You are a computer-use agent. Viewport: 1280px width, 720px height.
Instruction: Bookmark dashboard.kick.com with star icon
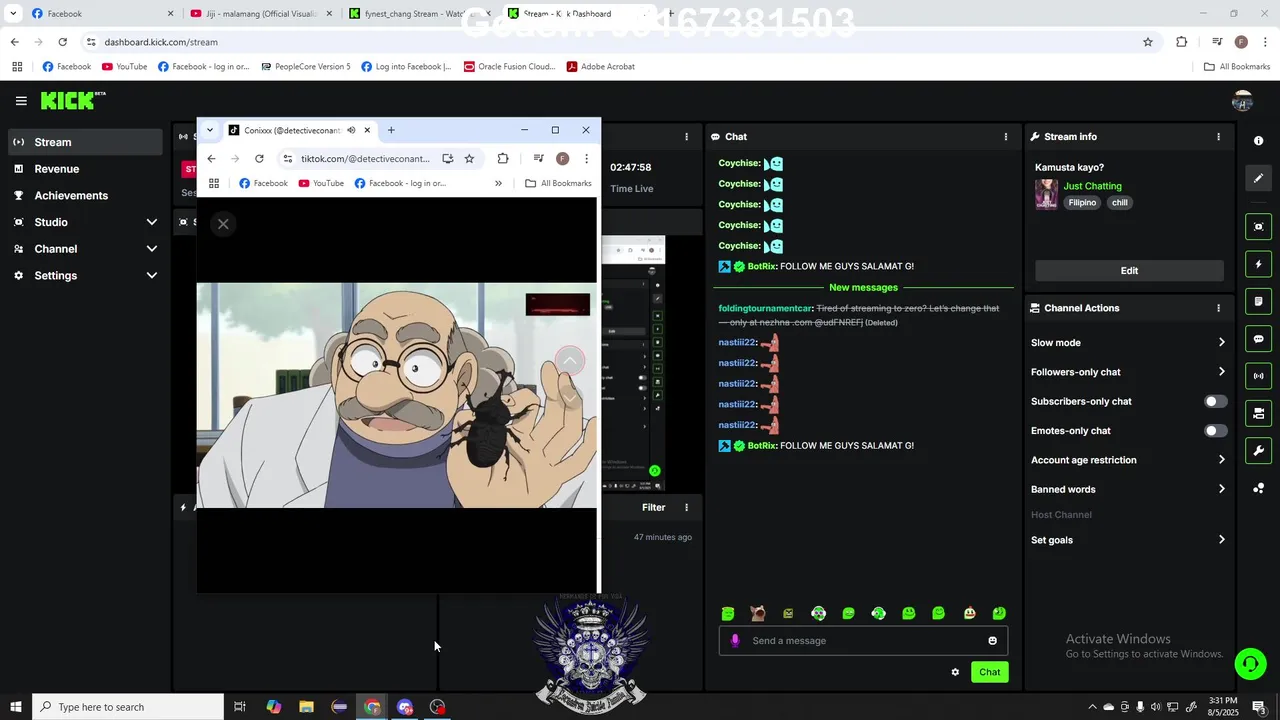pyautogui.click(x=1148, y=42)
